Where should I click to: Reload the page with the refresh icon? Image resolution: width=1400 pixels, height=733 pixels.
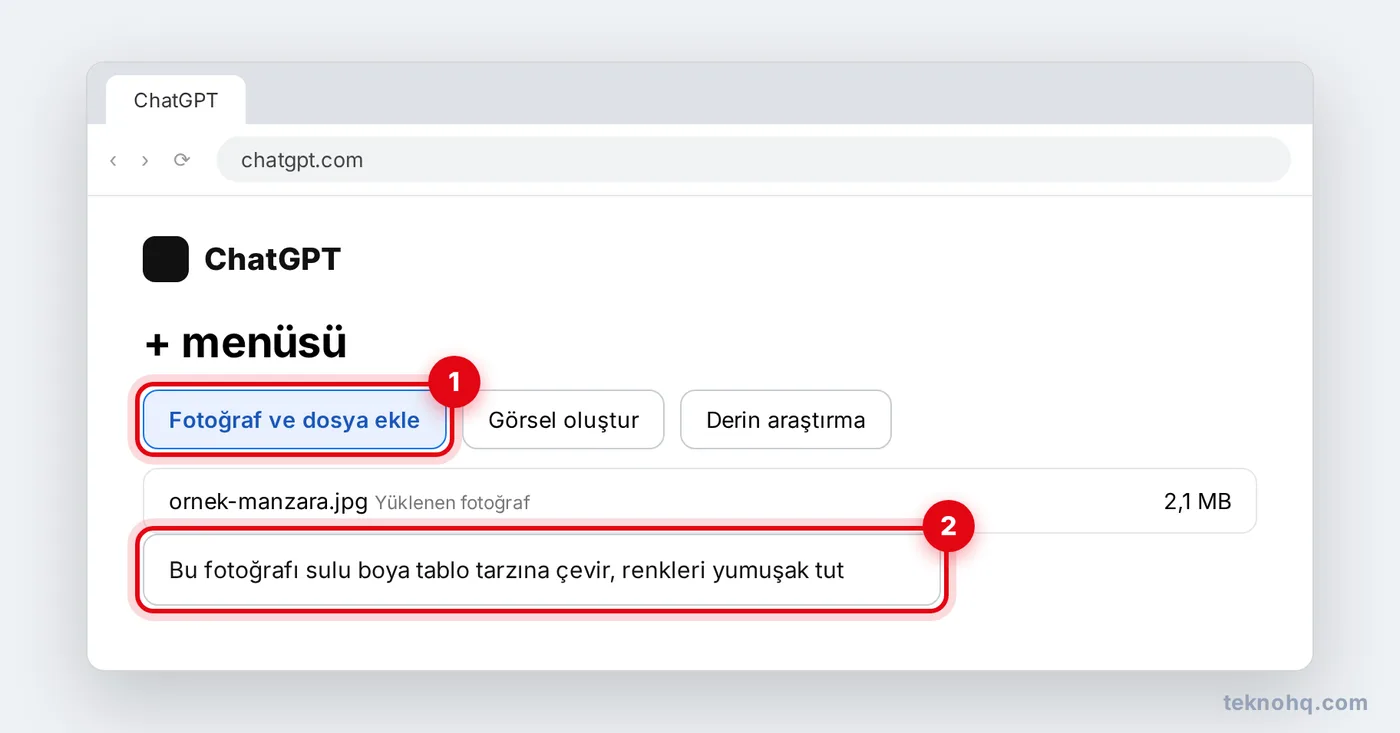(181, 160)
